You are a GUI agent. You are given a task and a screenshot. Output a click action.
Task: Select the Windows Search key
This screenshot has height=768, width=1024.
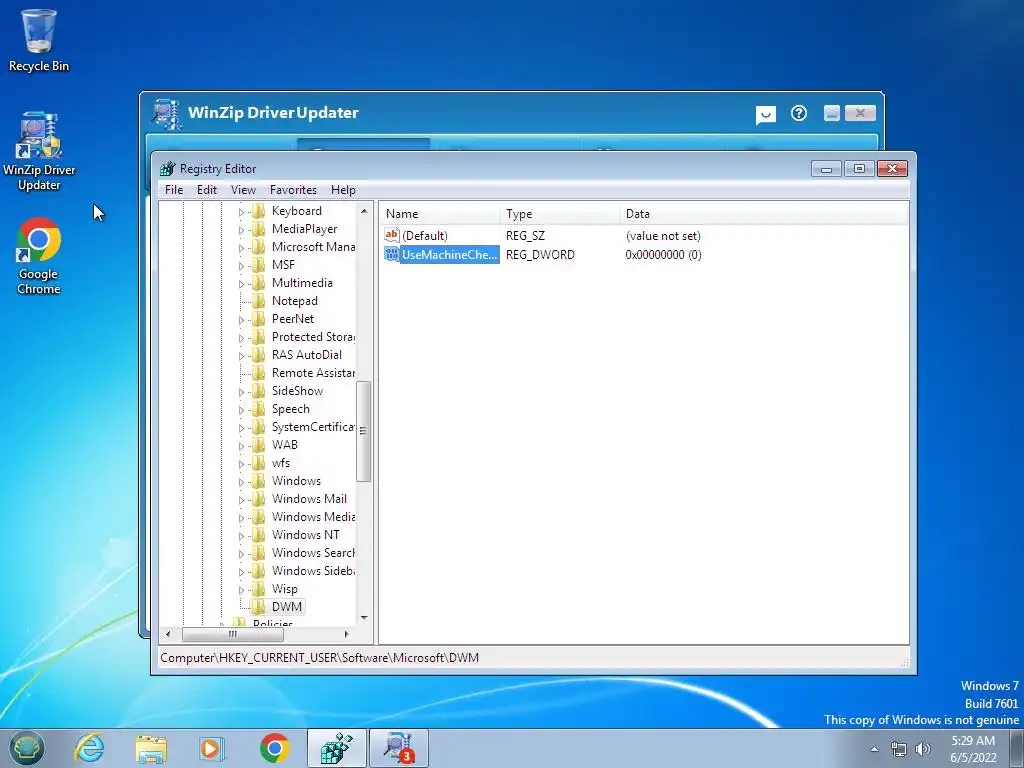coord(313,553)
